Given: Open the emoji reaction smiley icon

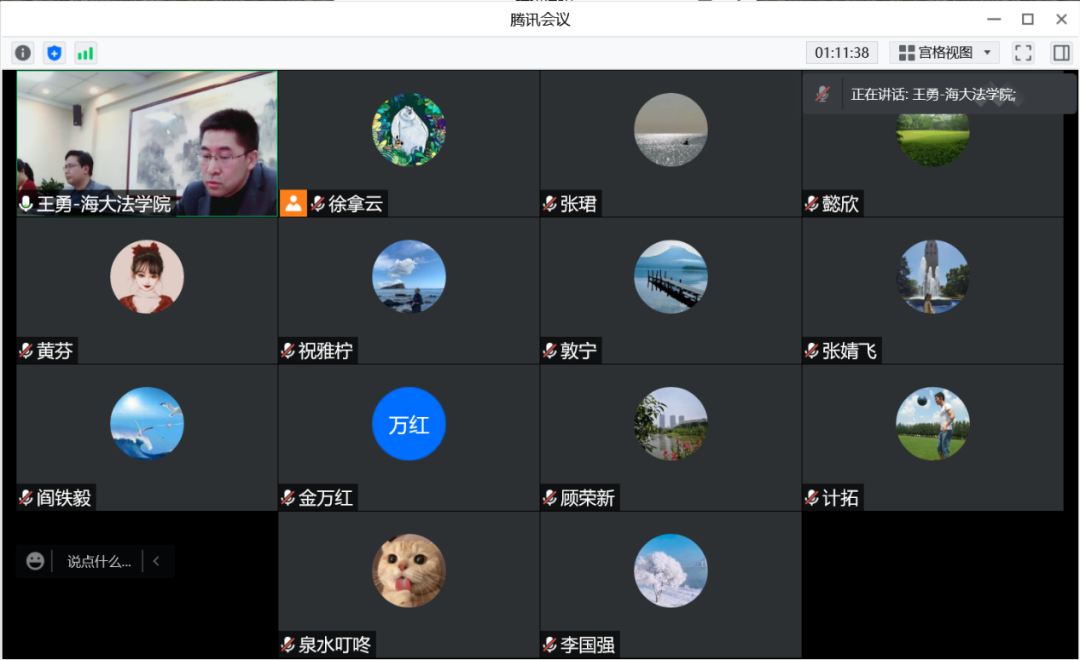Looking at the screenshot, I should [x=35, y=561].
